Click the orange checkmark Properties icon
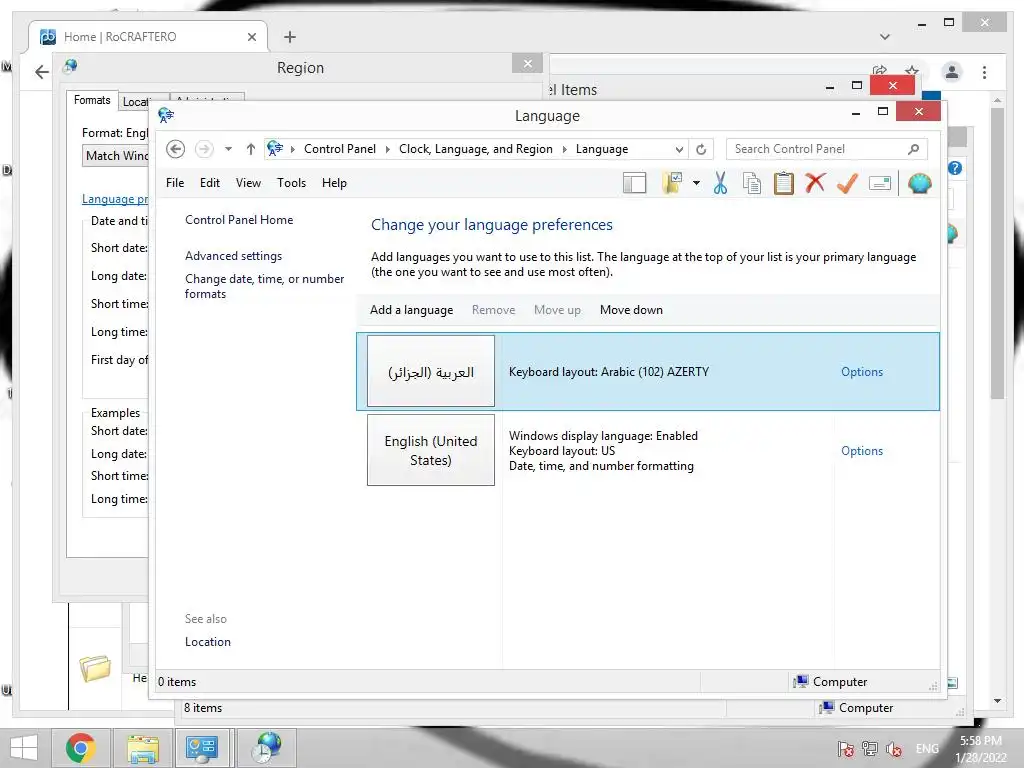The width and height of the screenshot is (1024, 768). point(847,183)
